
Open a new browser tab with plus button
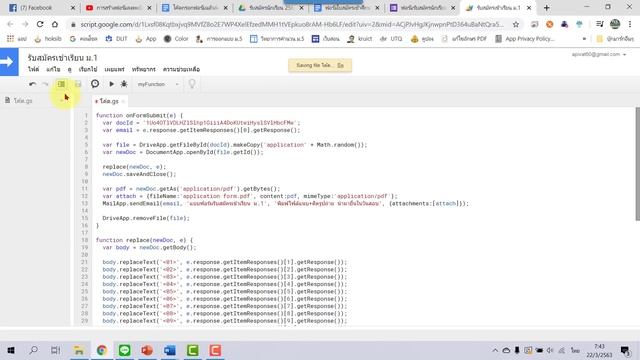[547, 8]
